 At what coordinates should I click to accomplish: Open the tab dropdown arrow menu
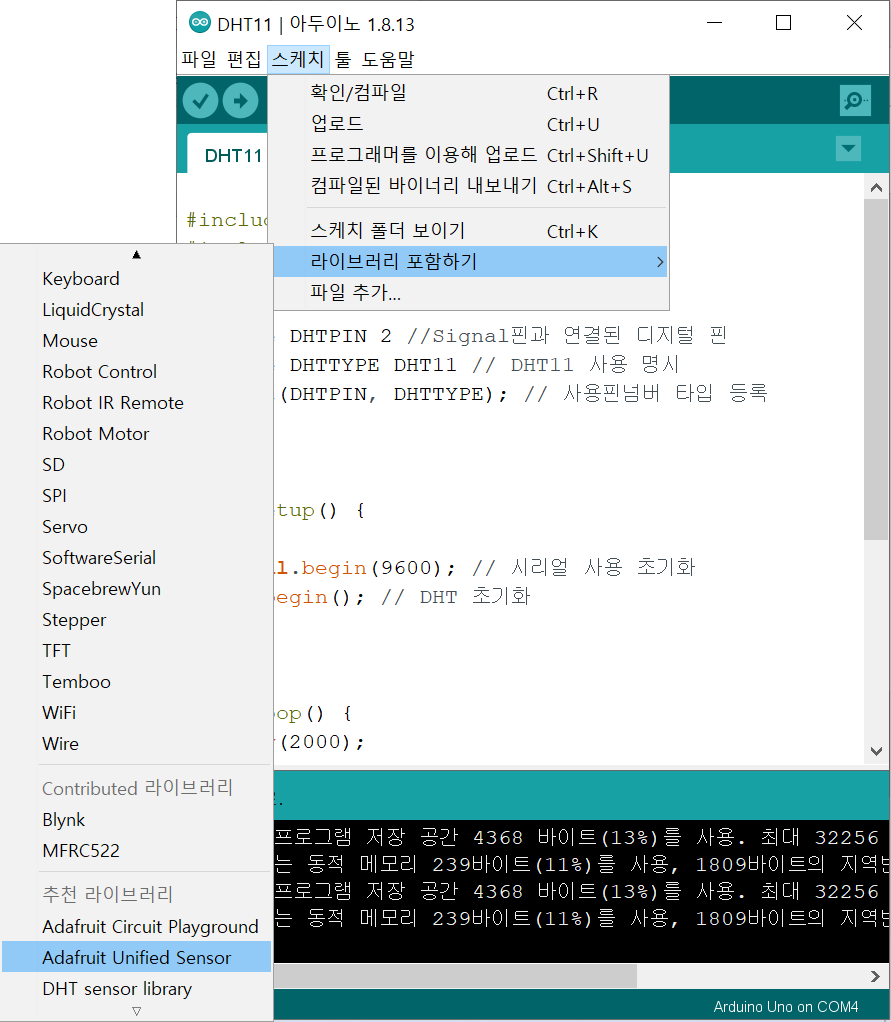[x=848, y=149]
